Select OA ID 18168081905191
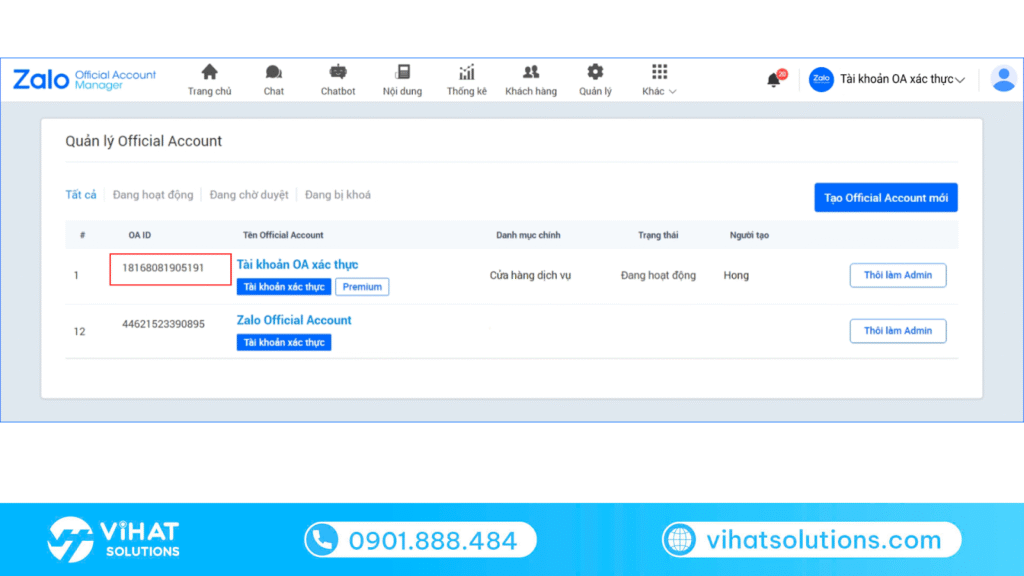This screenshot has width=1024, height=576. click(x=163, y=268)
